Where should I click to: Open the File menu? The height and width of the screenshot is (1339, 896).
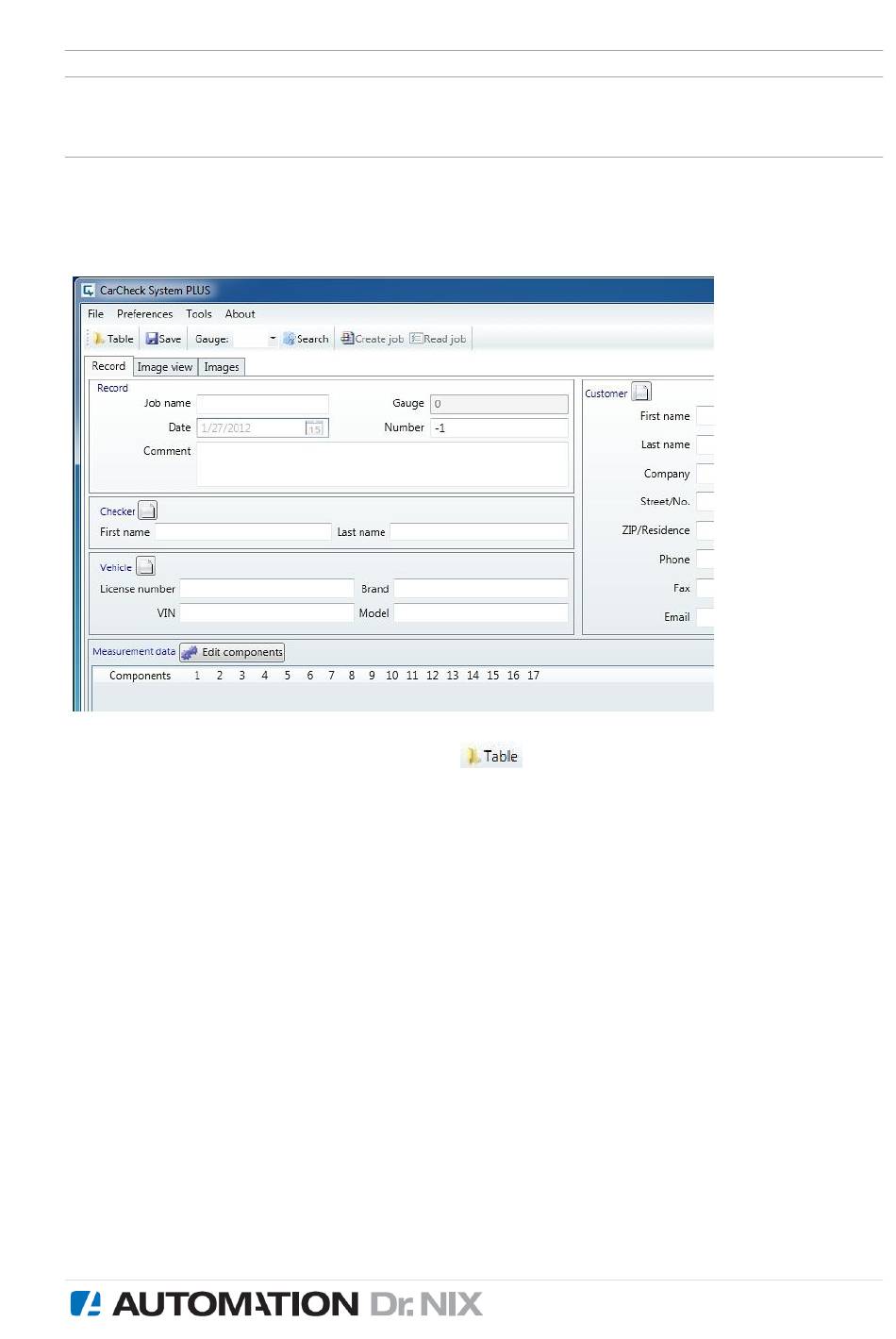coord(95,314)
